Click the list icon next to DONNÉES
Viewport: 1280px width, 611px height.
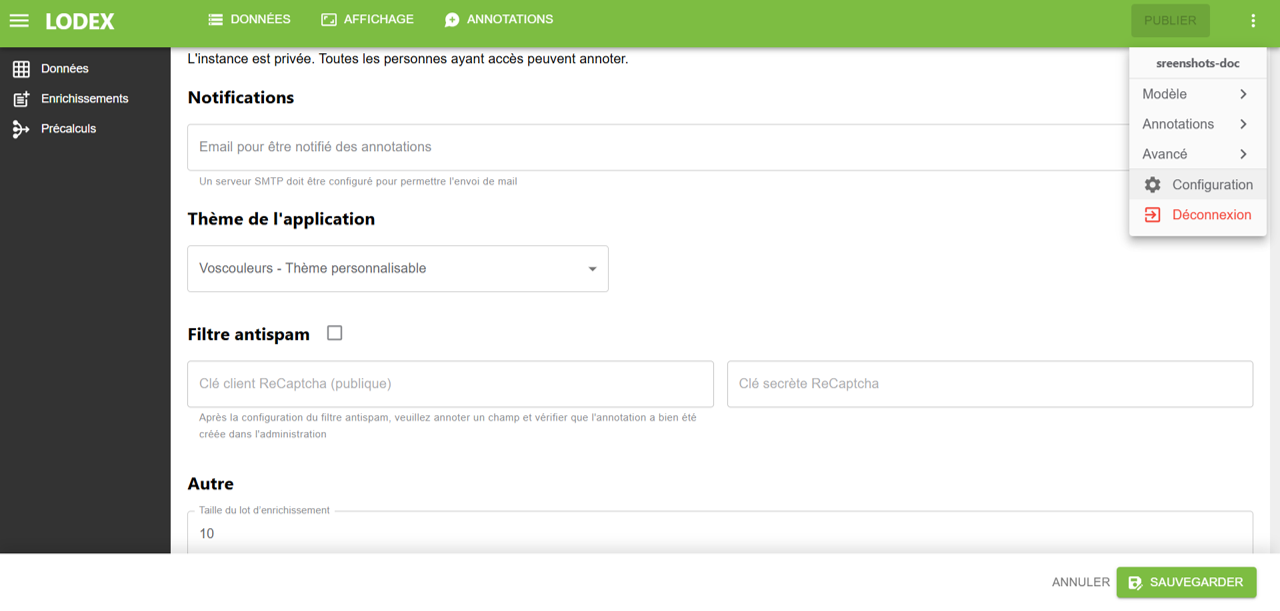[213, 18]
